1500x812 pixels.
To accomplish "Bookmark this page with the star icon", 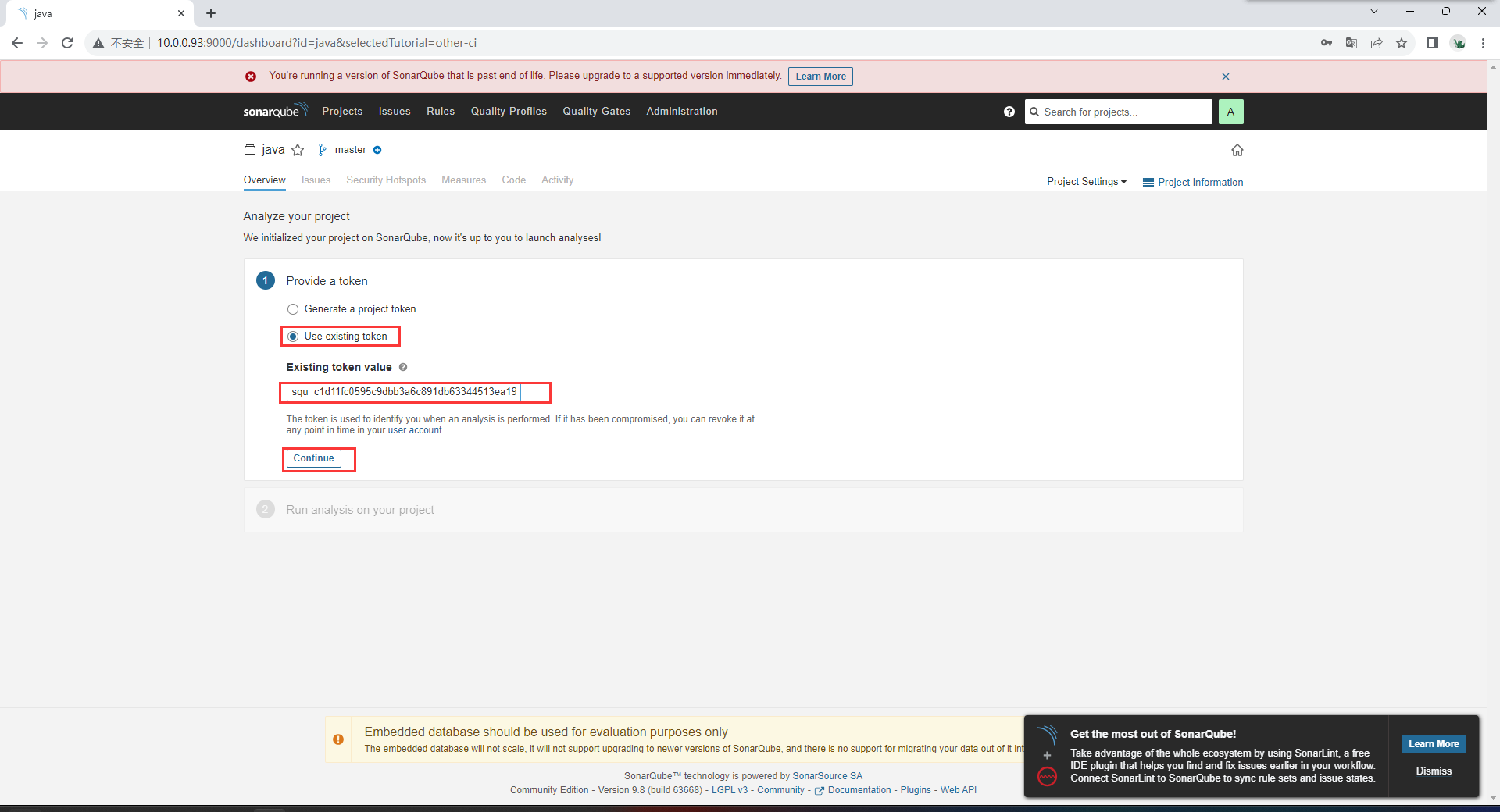I will pos(1402,43).
